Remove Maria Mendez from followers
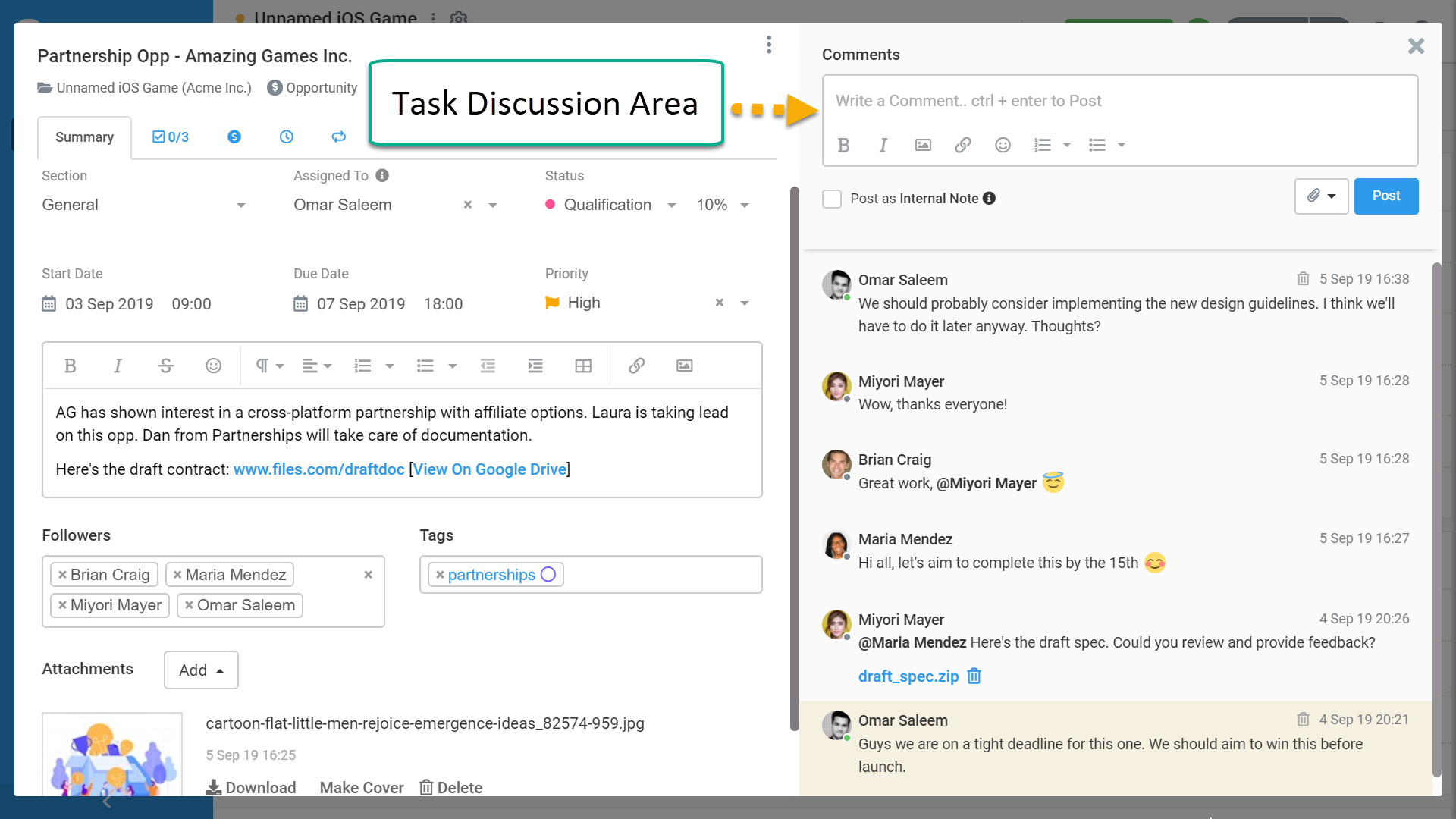Screen dimensions: 1456x819 point(177,575)
